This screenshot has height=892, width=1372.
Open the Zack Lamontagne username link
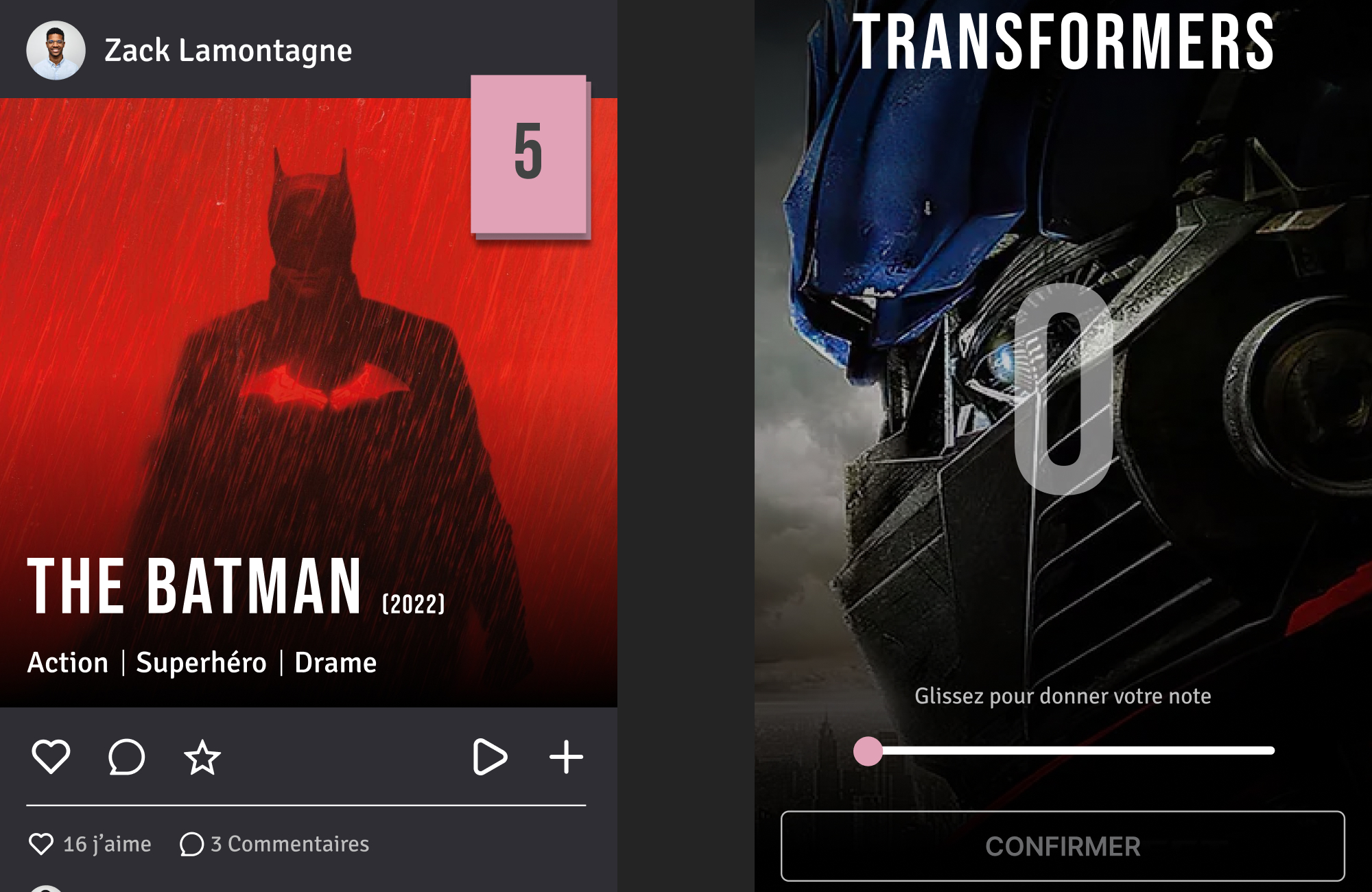(x=228, y=50)
